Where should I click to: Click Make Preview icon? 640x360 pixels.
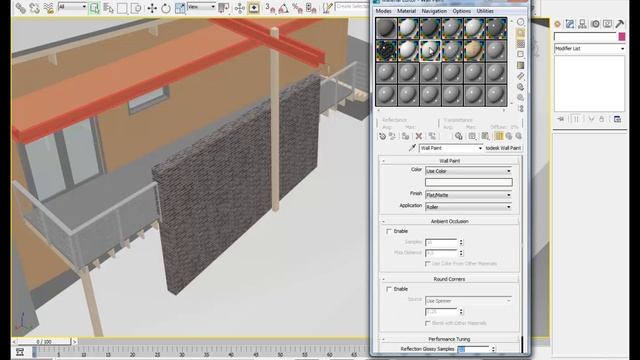[521, 76]
